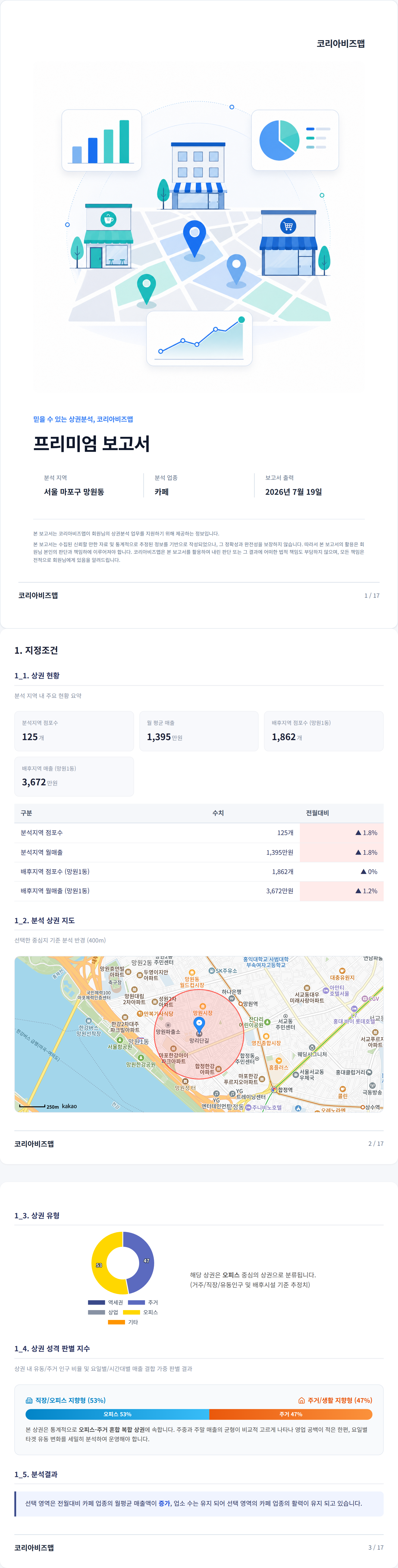Click the line graph card in the cover illustration
Image resolution: width=398 pixels, height=1568 pixels.
tap(199, 338)
